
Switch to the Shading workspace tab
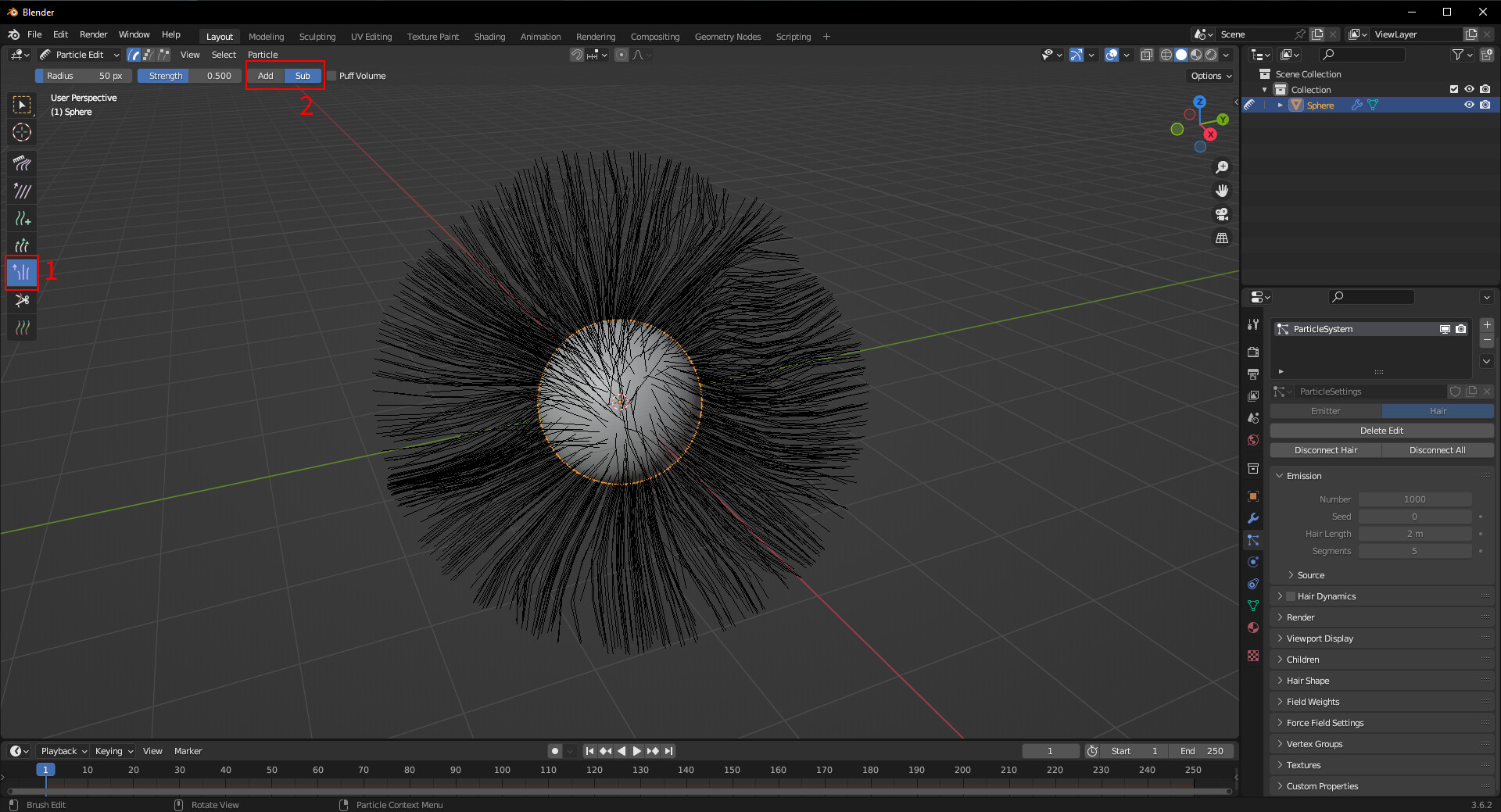point(489,36)
